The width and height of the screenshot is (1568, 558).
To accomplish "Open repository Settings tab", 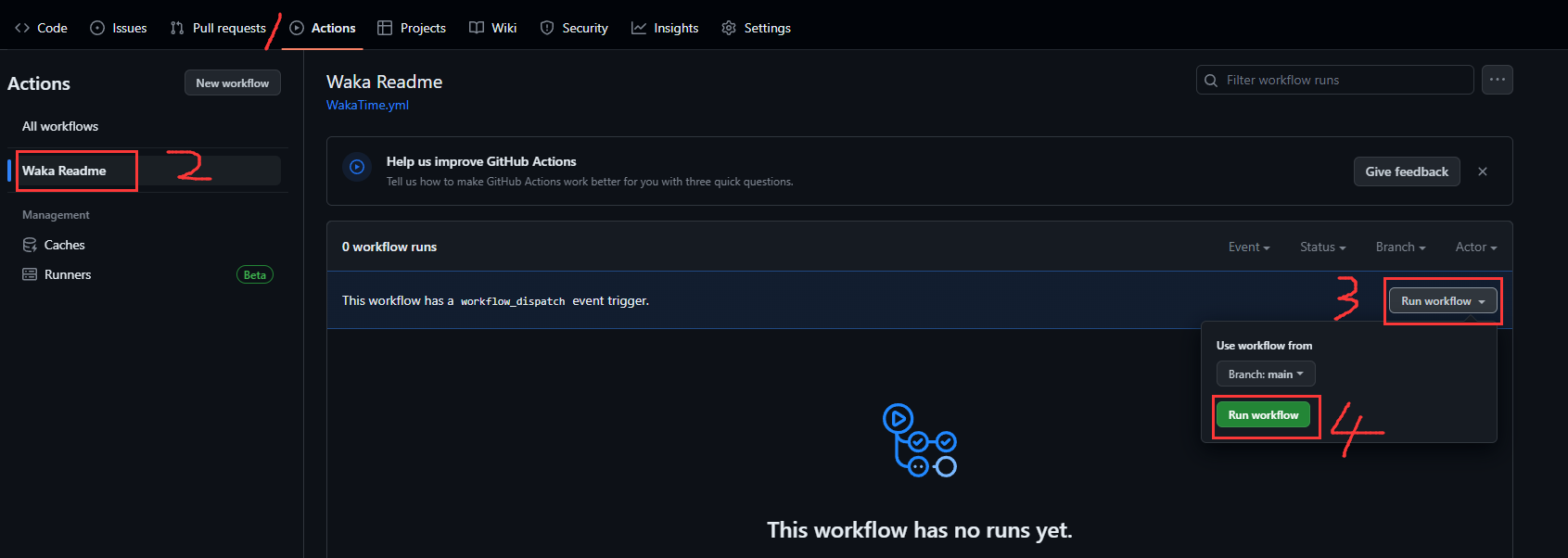I will click(x=756, y=28).
